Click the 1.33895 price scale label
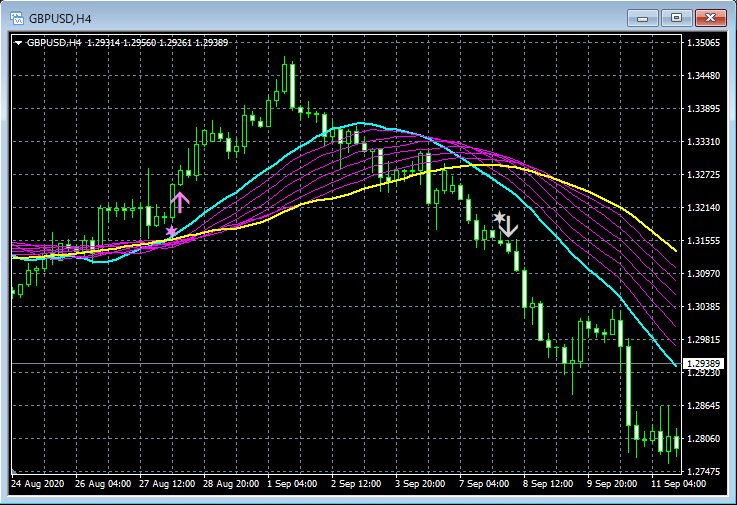 click(703, 109)
